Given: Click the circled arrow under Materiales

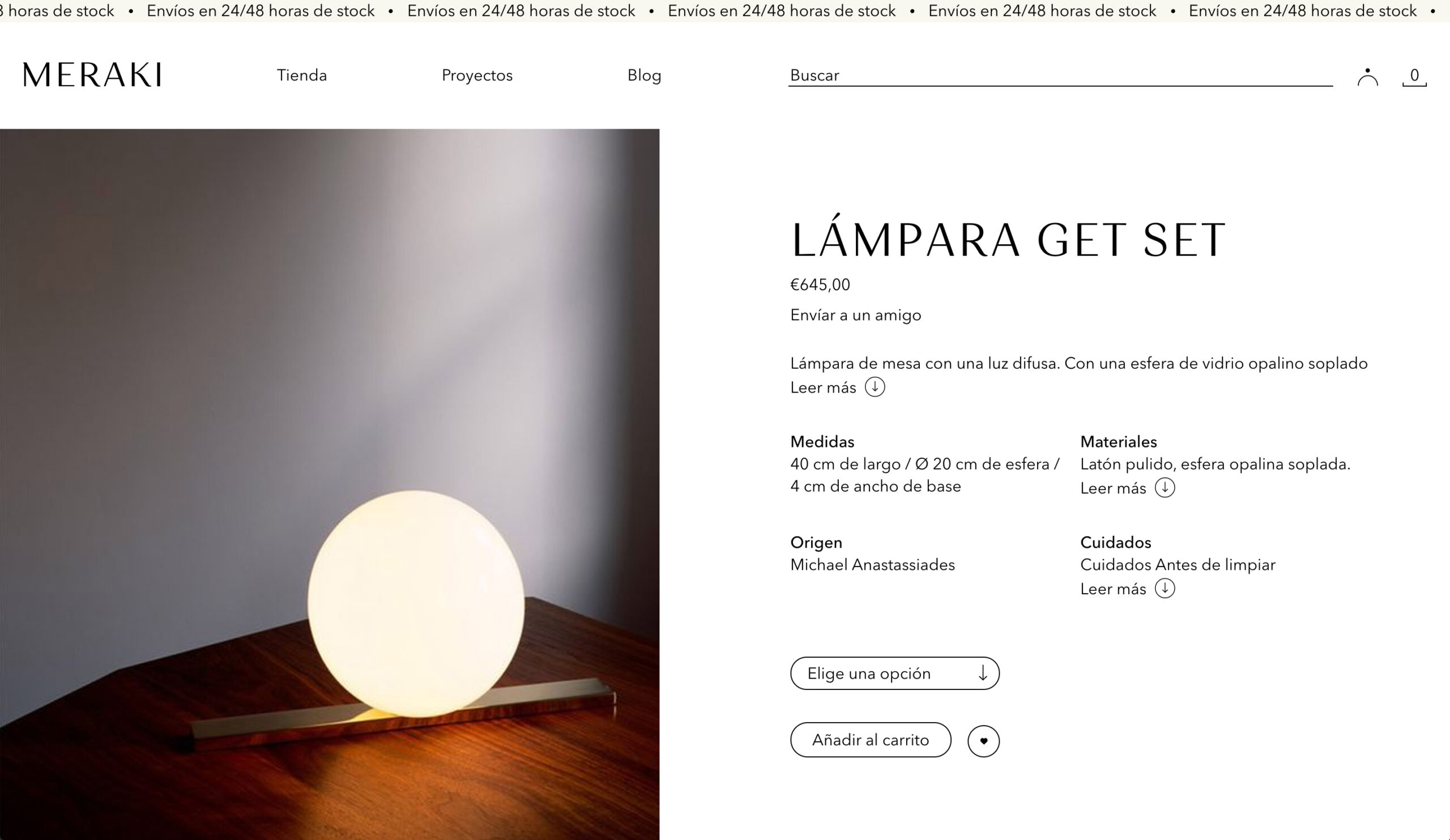Looking at the screenshot, I should coord(1165,487).
